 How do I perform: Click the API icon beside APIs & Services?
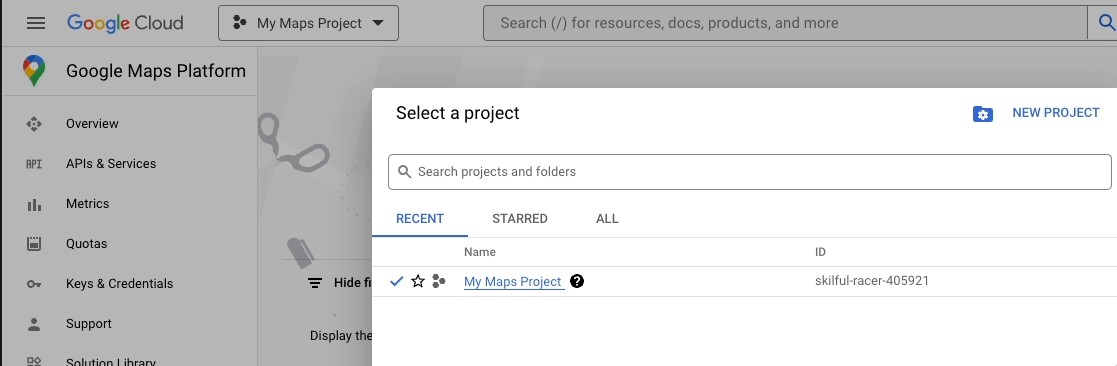coord(34,164)
